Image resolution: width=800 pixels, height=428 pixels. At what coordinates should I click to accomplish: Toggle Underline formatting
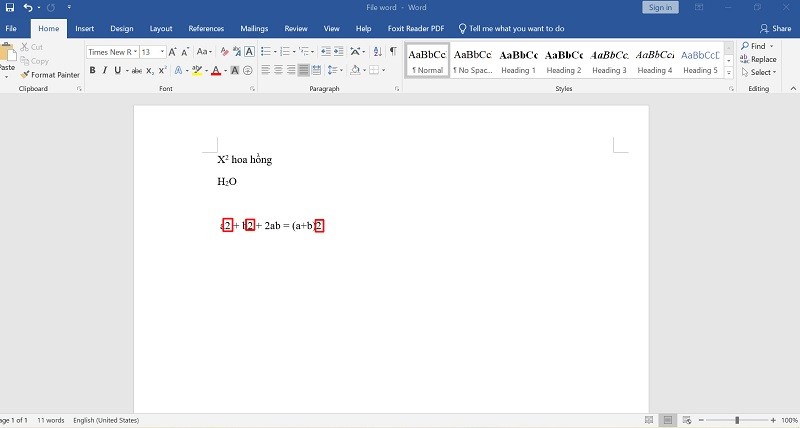[x=117, y=70]
